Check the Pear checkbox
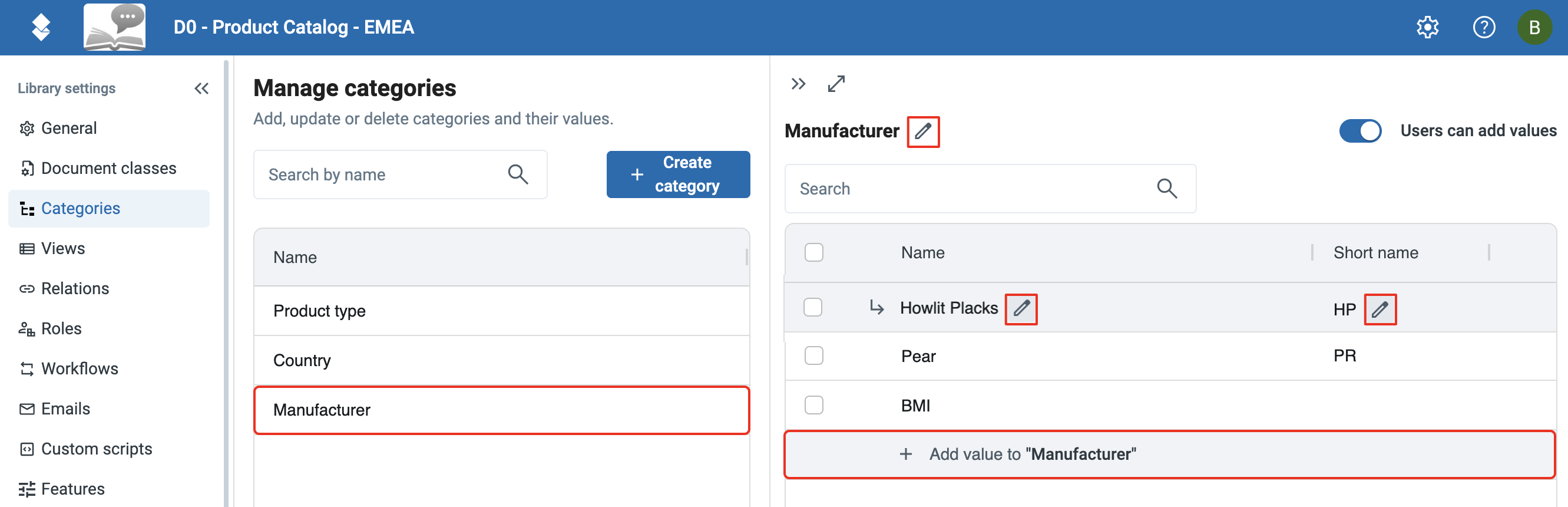 point(814,356)
